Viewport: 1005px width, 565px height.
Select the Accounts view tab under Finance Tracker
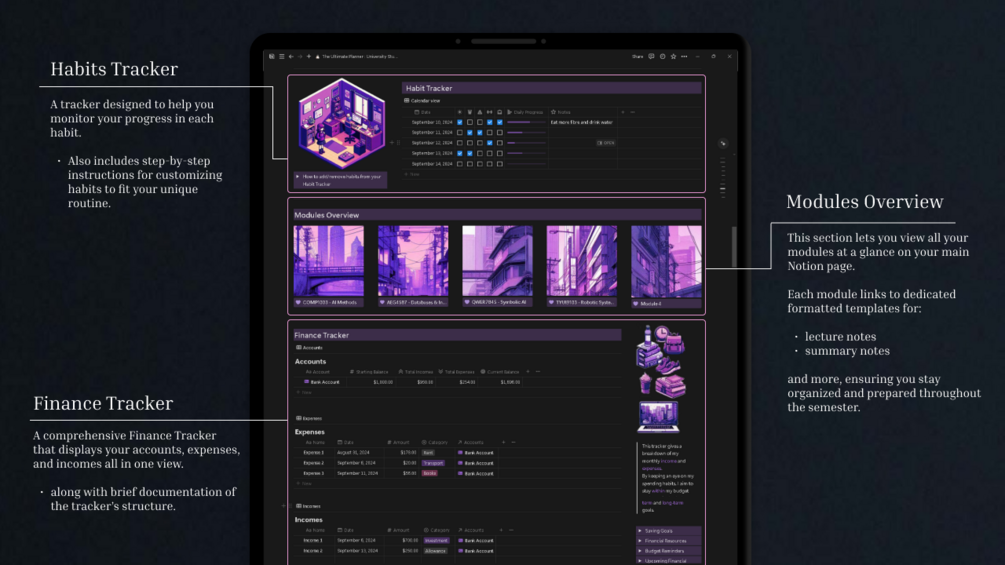(309, 348)
